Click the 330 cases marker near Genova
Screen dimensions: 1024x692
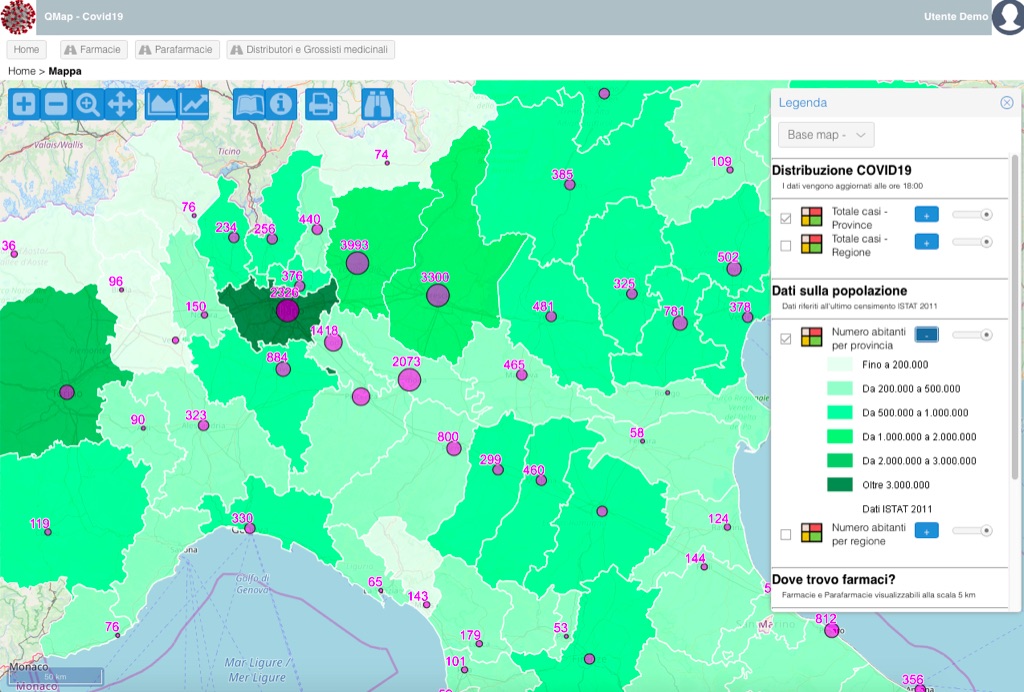(249, 528)
